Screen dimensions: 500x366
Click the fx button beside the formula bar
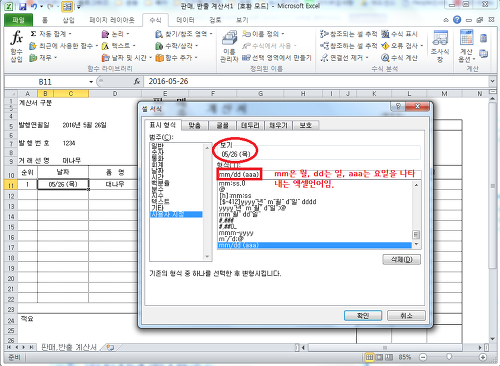(x=137, y=81)
